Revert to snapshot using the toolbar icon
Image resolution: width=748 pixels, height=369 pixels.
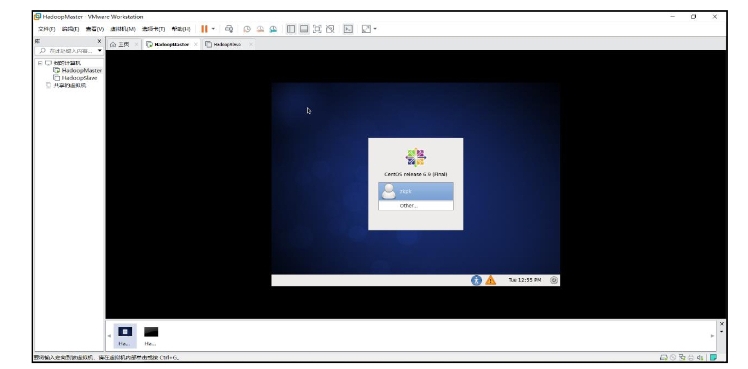tap(260, 29)
